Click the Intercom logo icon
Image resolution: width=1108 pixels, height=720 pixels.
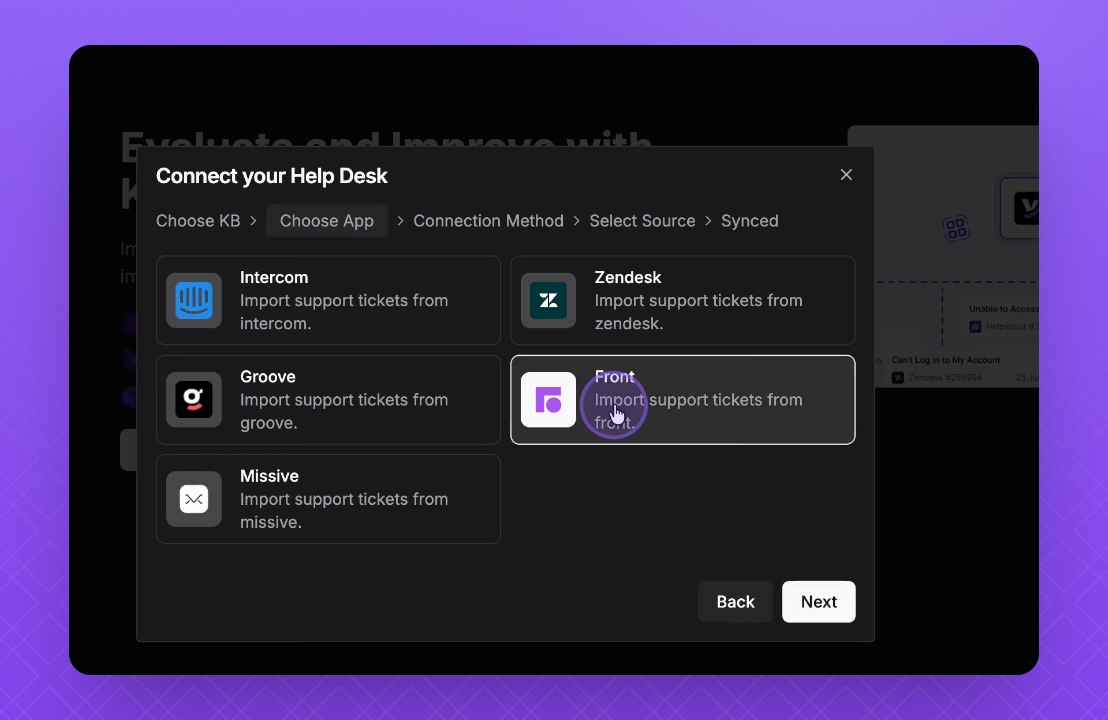click(x=194, y=300)
